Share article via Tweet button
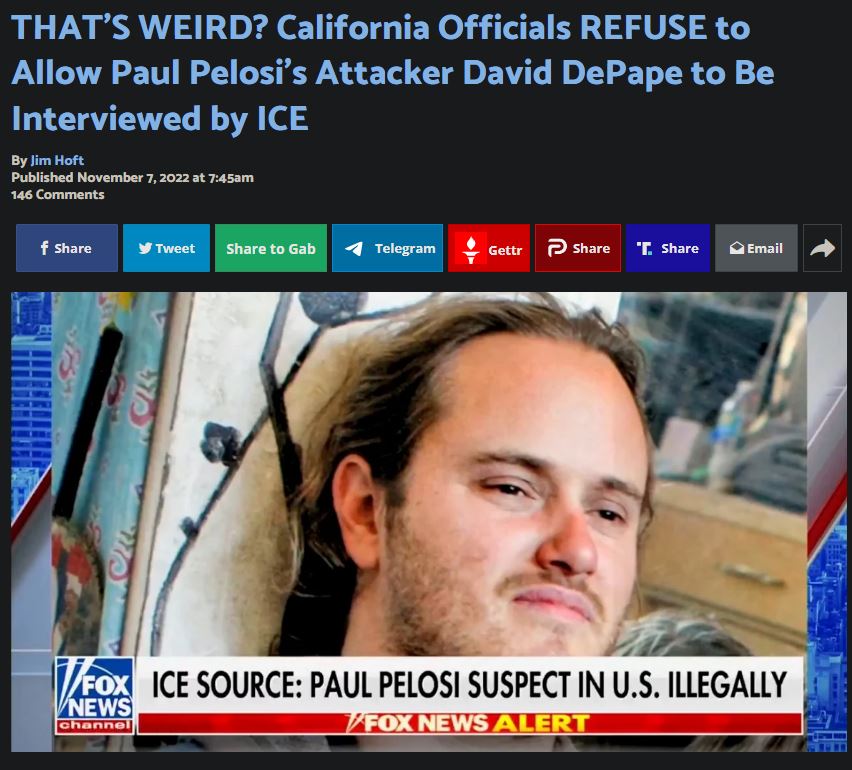852x770 pixels. coord(166,248)
